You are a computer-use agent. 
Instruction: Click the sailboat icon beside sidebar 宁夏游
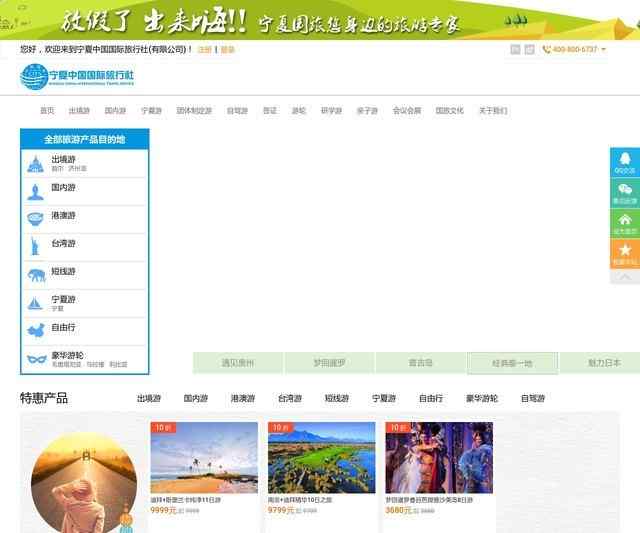tap(35, 303)
